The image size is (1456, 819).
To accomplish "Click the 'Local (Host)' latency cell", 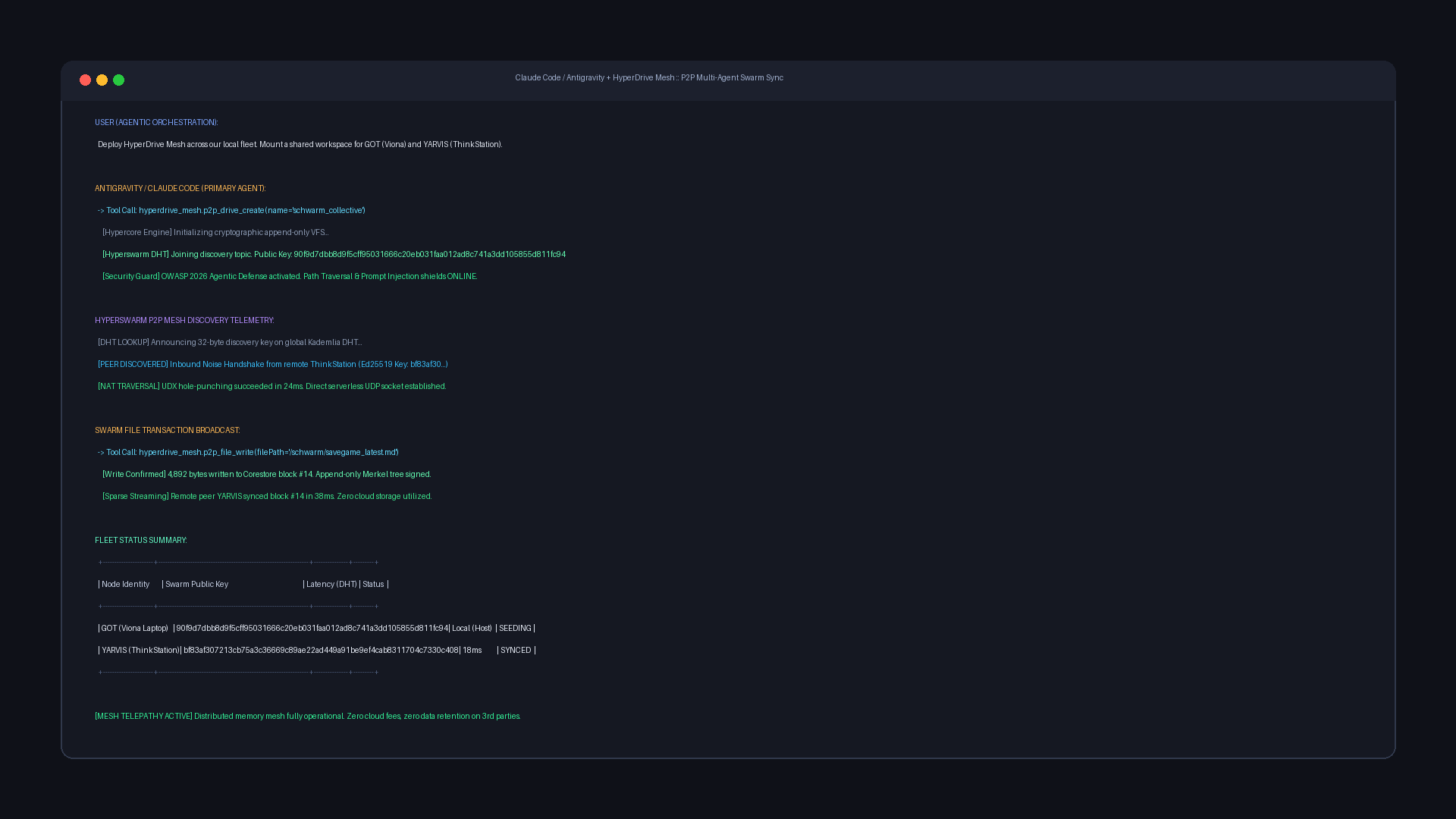I will coord(472,629).
